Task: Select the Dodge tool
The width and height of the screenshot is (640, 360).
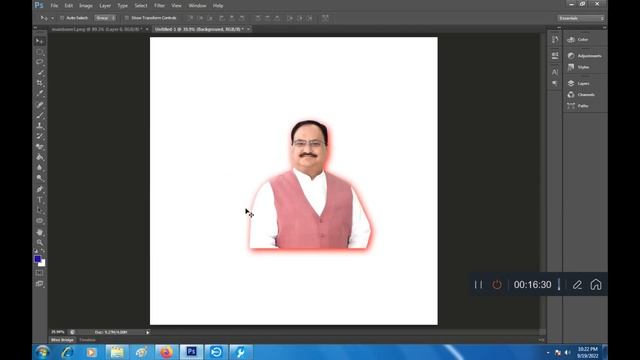Action: tap(40, 178)
